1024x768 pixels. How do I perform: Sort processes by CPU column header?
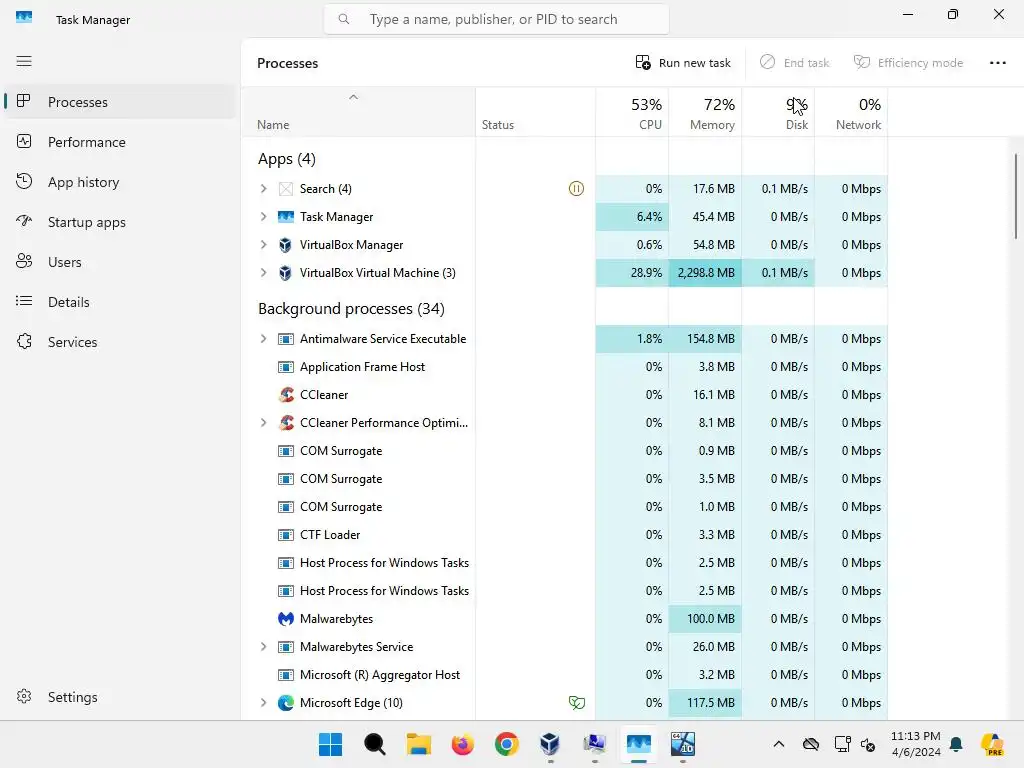(632, 112)
